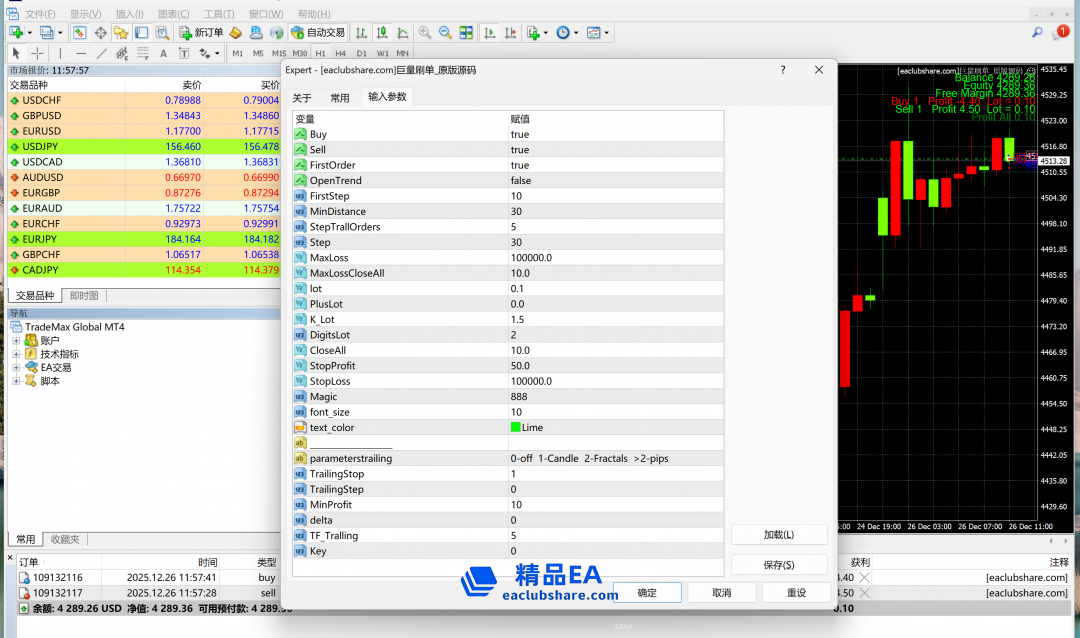Select the crosshair cursor tool

pyautogui.click(x=37, y=53)
